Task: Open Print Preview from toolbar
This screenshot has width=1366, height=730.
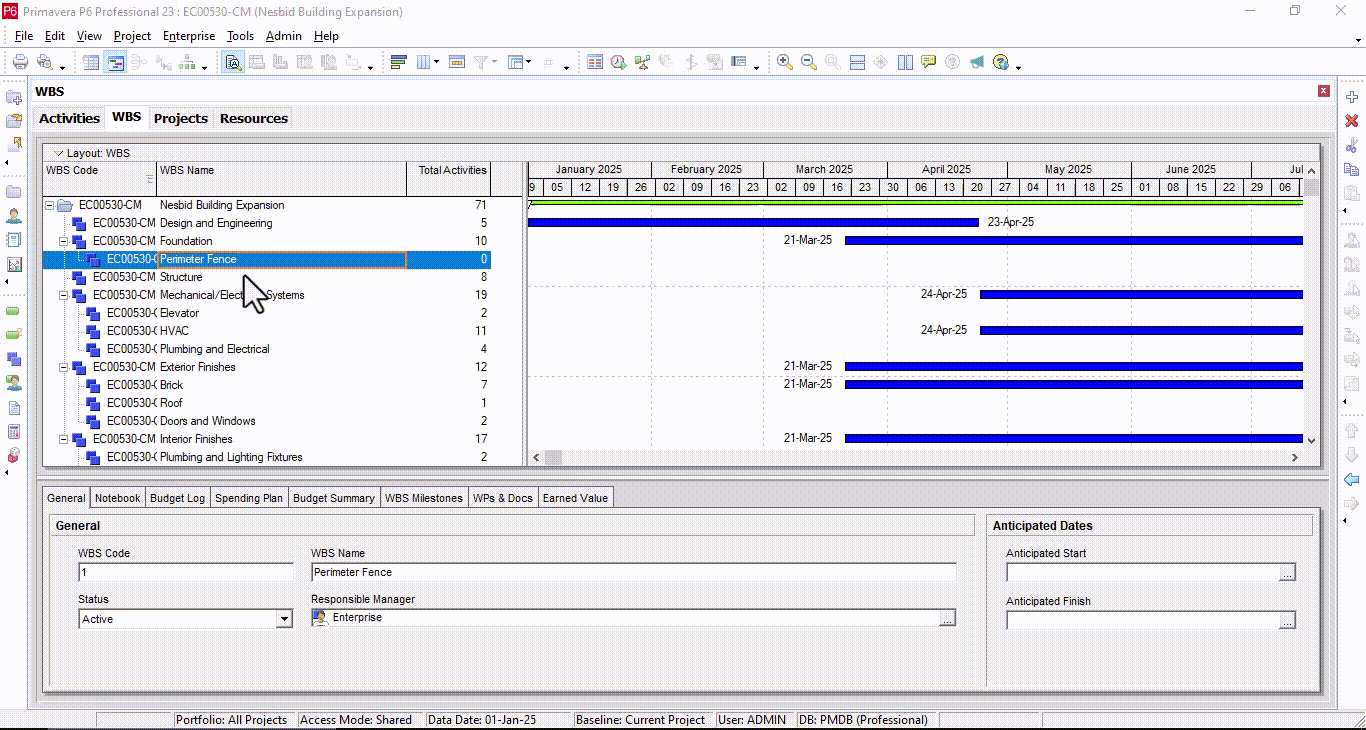Action: pyautogui.click(x=45, y=62)
